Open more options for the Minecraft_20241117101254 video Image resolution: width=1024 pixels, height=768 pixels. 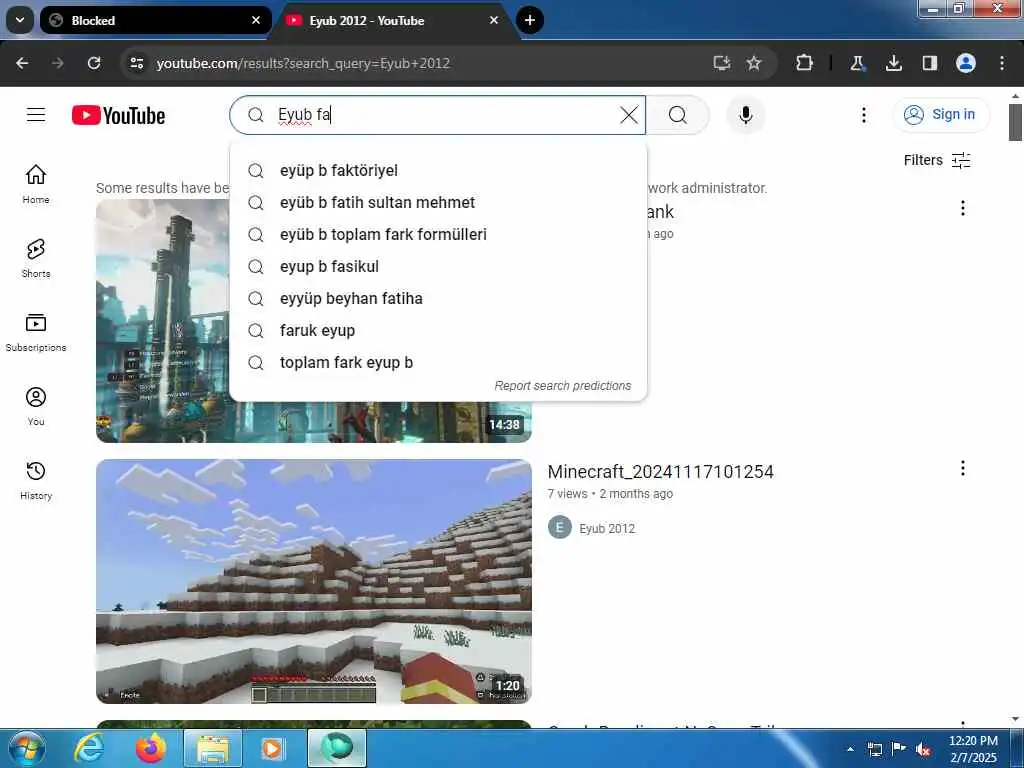click(x=963, y=468)
